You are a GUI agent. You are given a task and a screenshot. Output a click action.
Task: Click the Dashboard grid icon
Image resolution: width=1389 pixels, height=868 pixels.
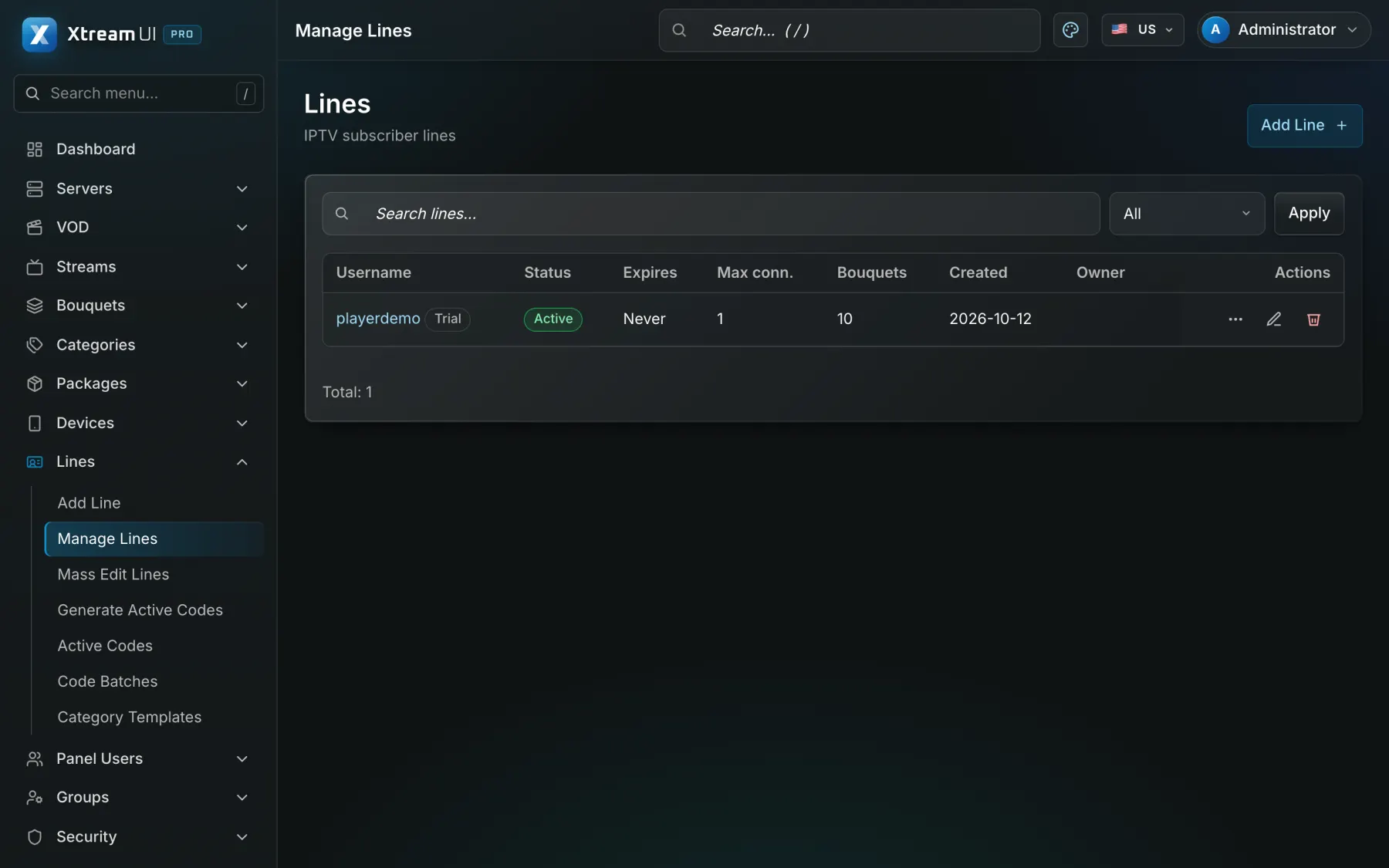pos(35,149)
